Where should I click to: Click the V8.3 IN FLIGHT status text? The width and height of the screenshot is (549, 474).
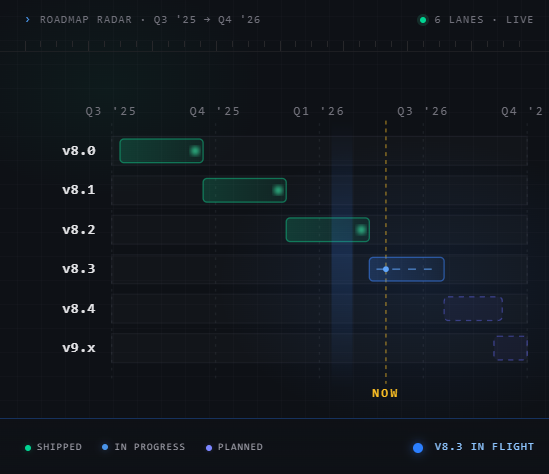[x=484, y=447]
